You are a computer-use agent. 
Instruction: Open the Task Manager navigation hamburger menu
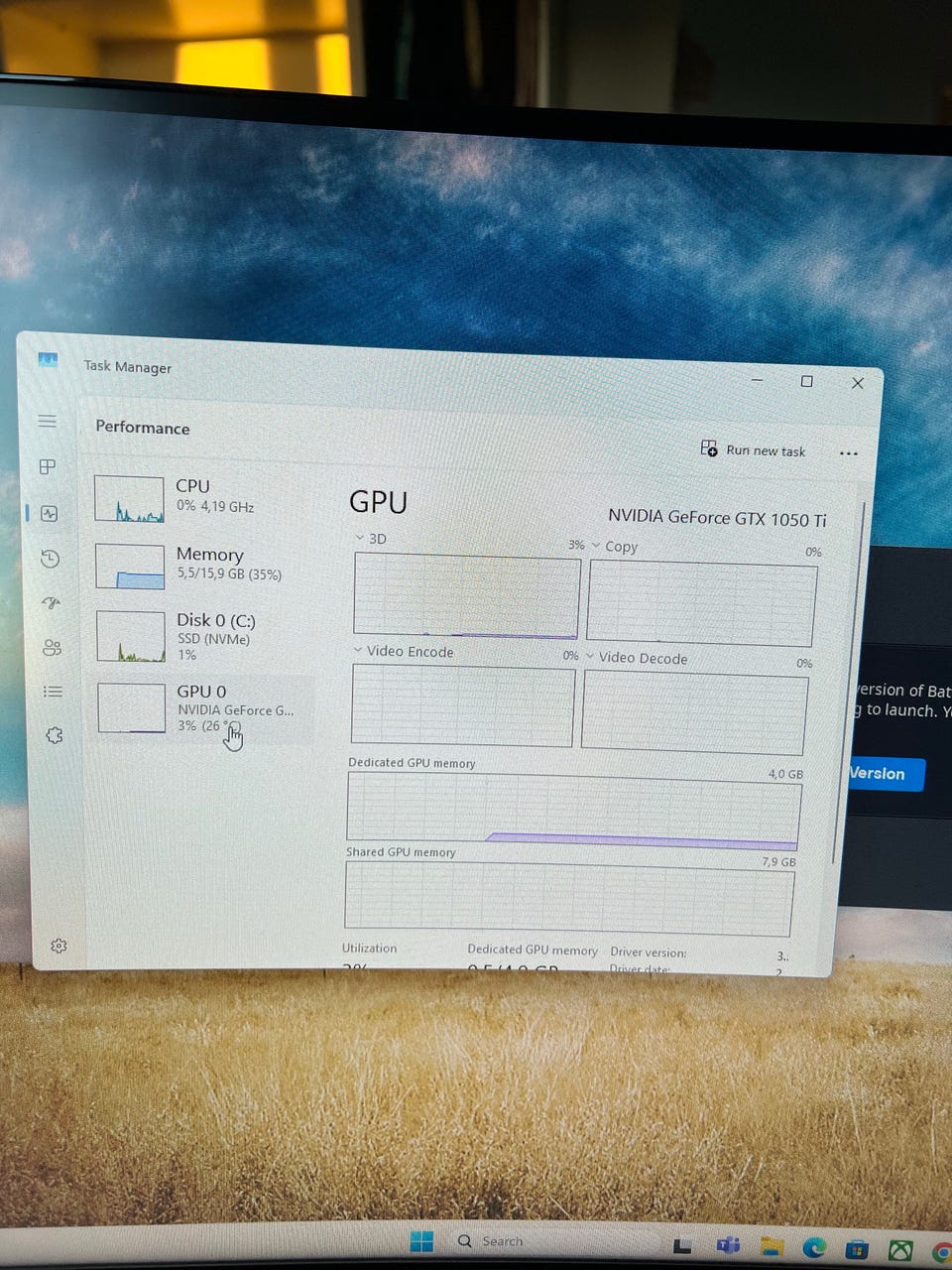click(x=47, y=421)
